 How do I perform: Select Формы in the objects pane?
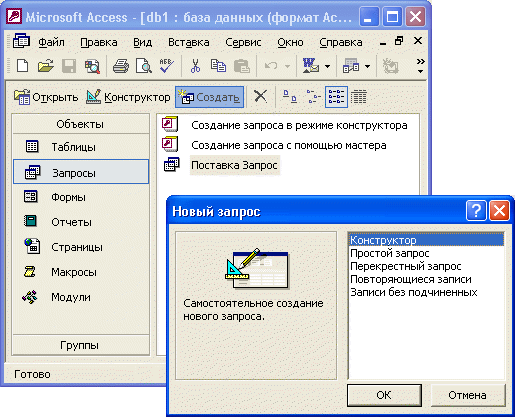click(80, 197)
